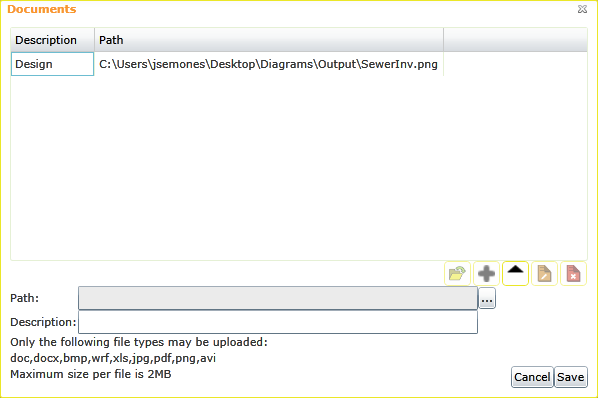Viewport: 598px width, 398px height.
Task: Click the open document folder icon
Action: point(457,273)
